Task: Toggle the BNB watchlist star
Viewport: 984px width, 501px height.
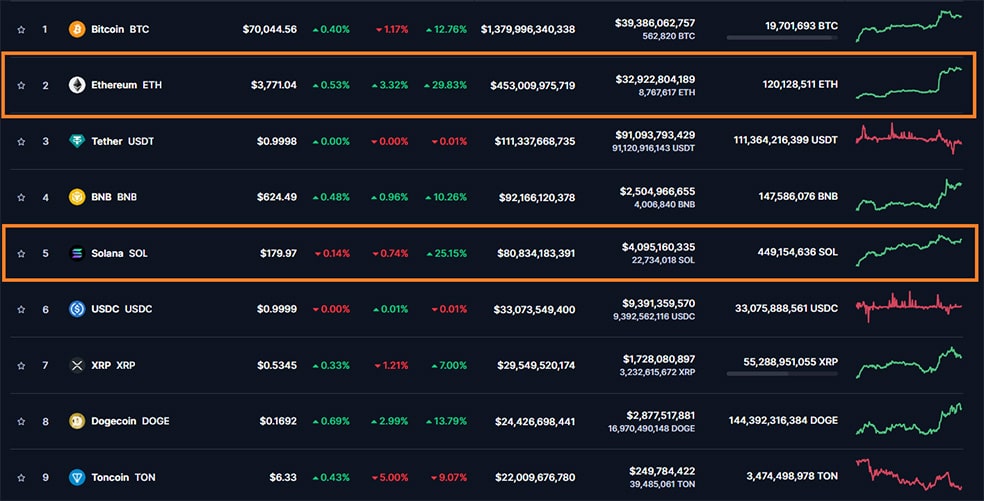Action: (21, 197)
